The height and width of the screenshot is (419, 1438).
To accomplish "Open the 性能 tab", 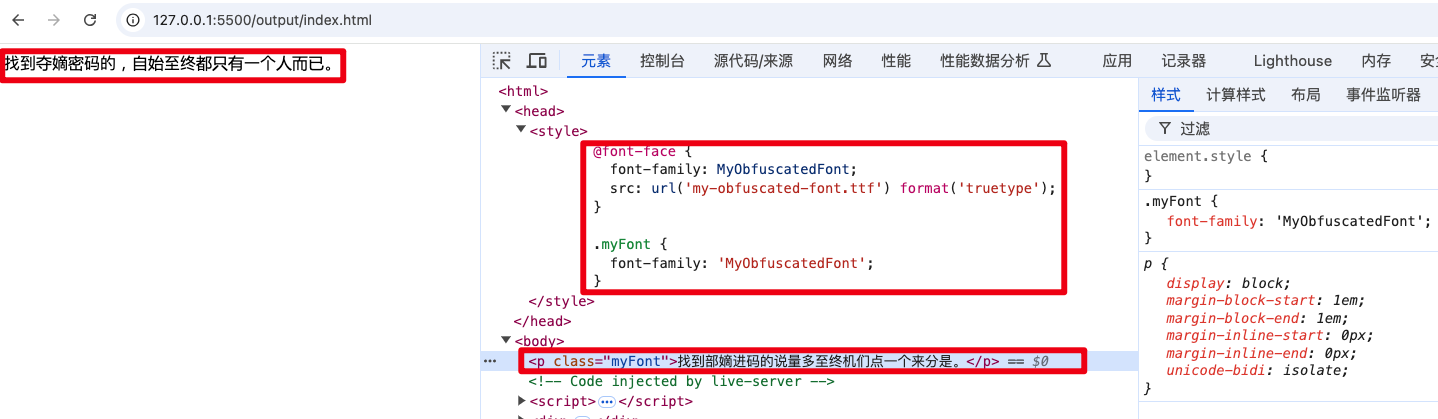I will coord(896,61).
